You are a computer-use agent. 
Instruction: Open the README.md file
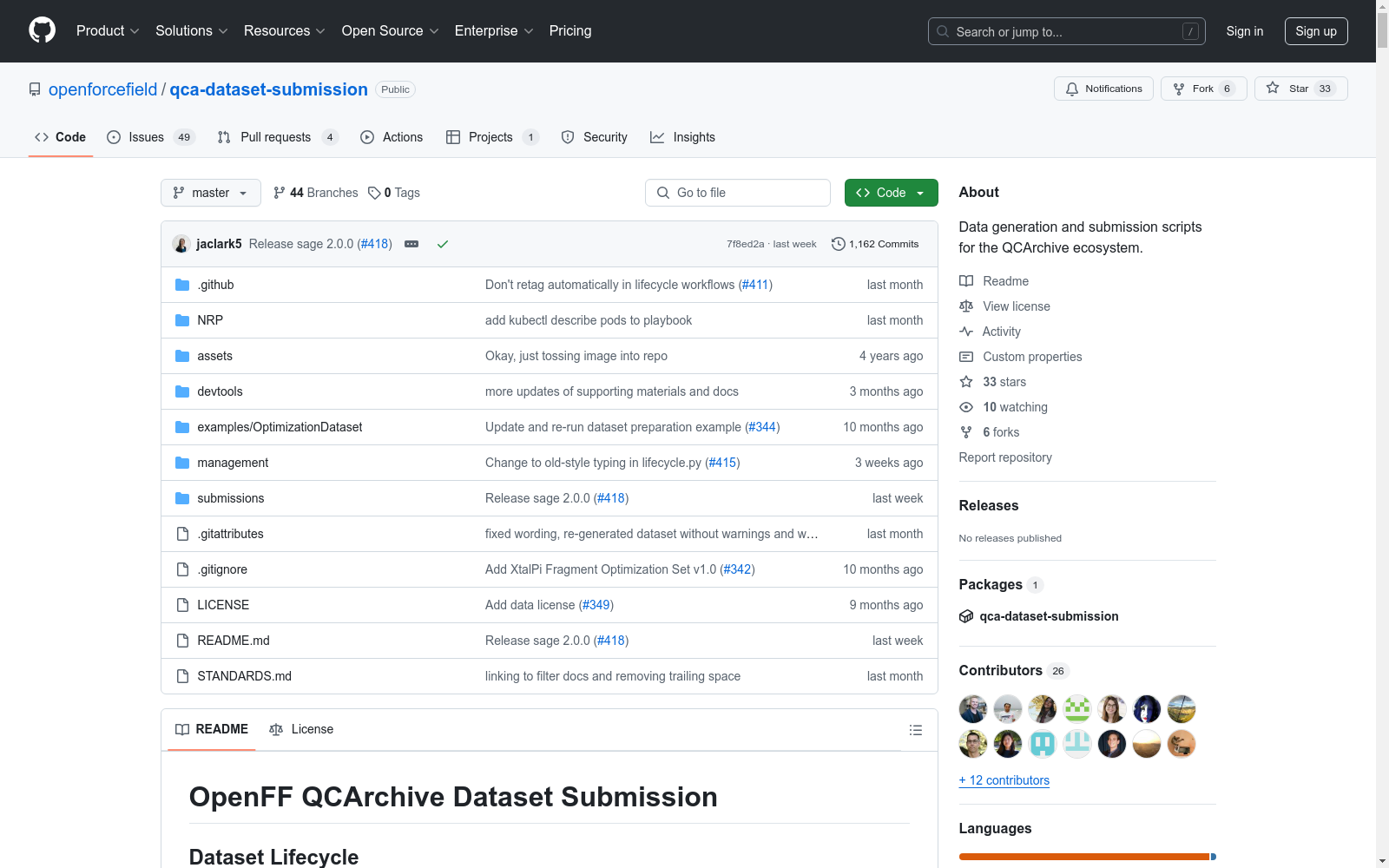pos(234,641)
